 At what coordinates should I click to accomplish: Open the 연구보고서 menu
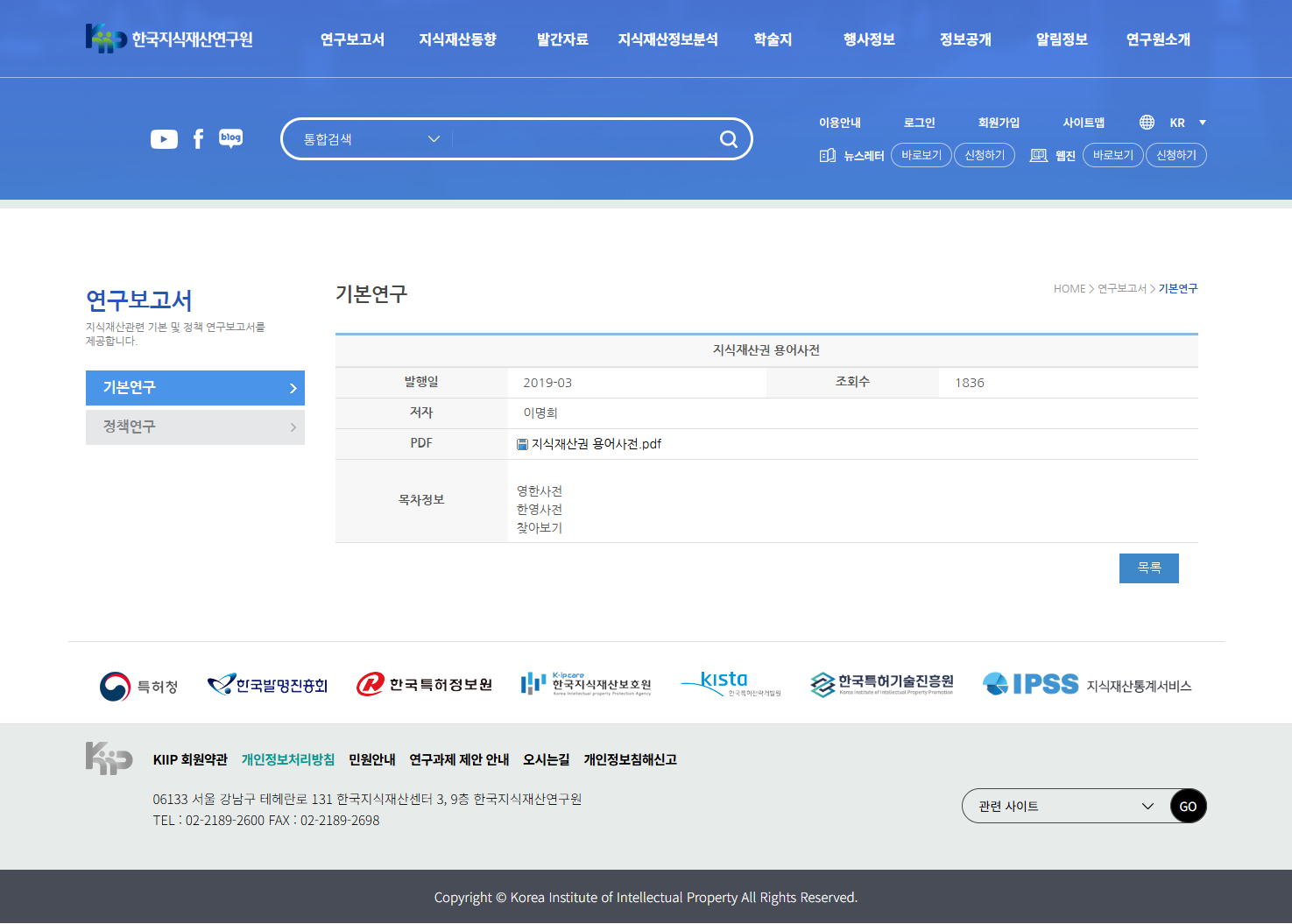pyautogui.click(x=352, y=39)
